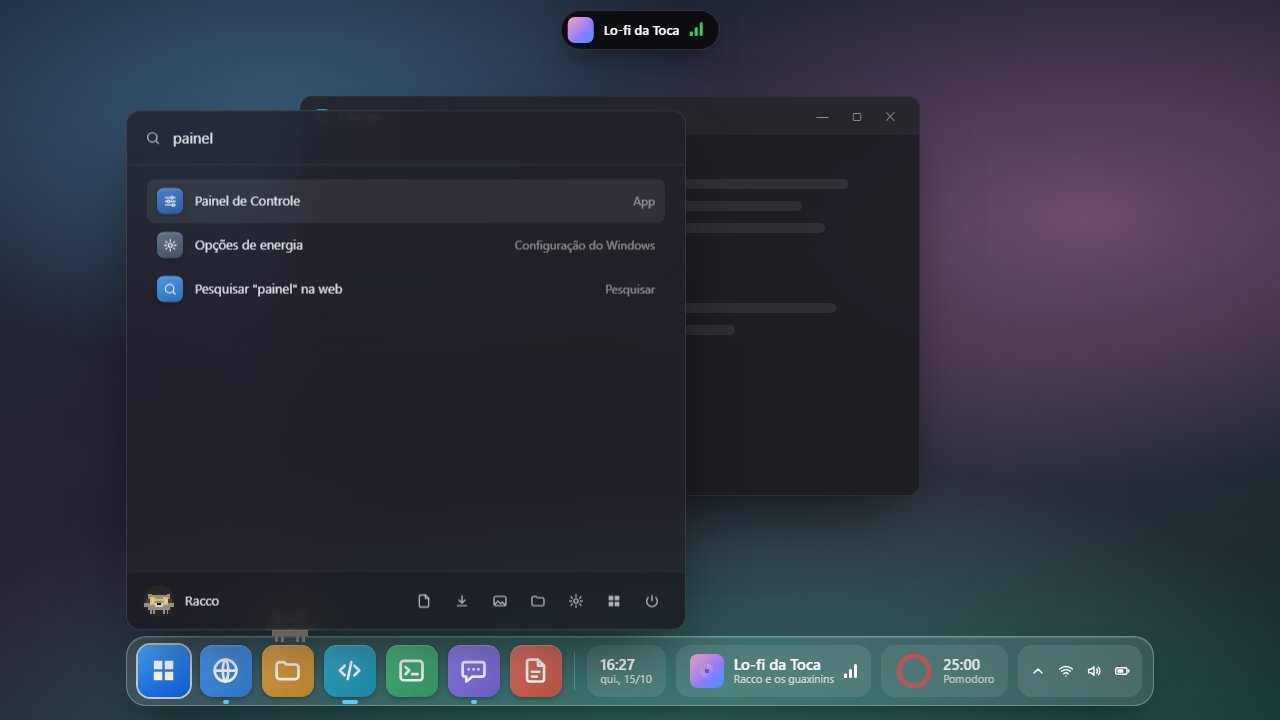
Task: Open folder shortcut in start menu footer
Action: 538,601
